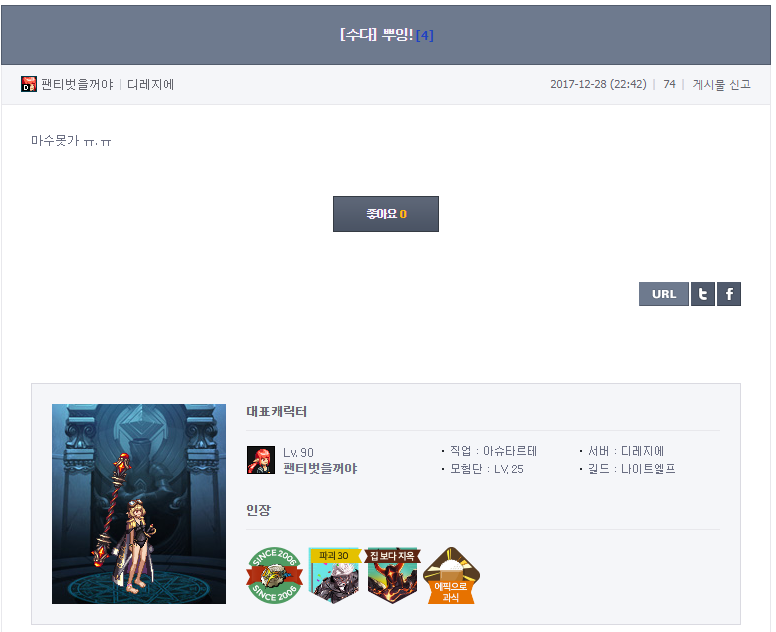The width and height of the screenshot is (776, 632).
Task: Click the large character illustration thumbnail
Action: (x=139, y=504)
